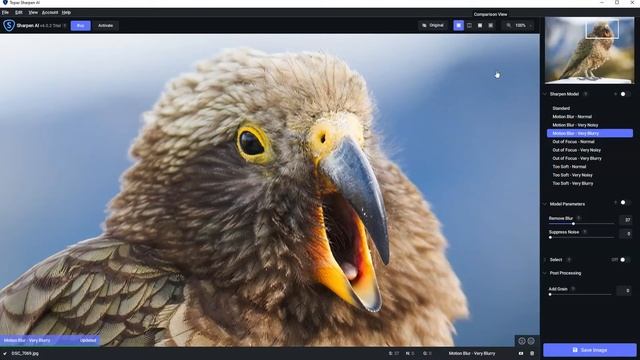Open the View menu

tap(33, 13)
